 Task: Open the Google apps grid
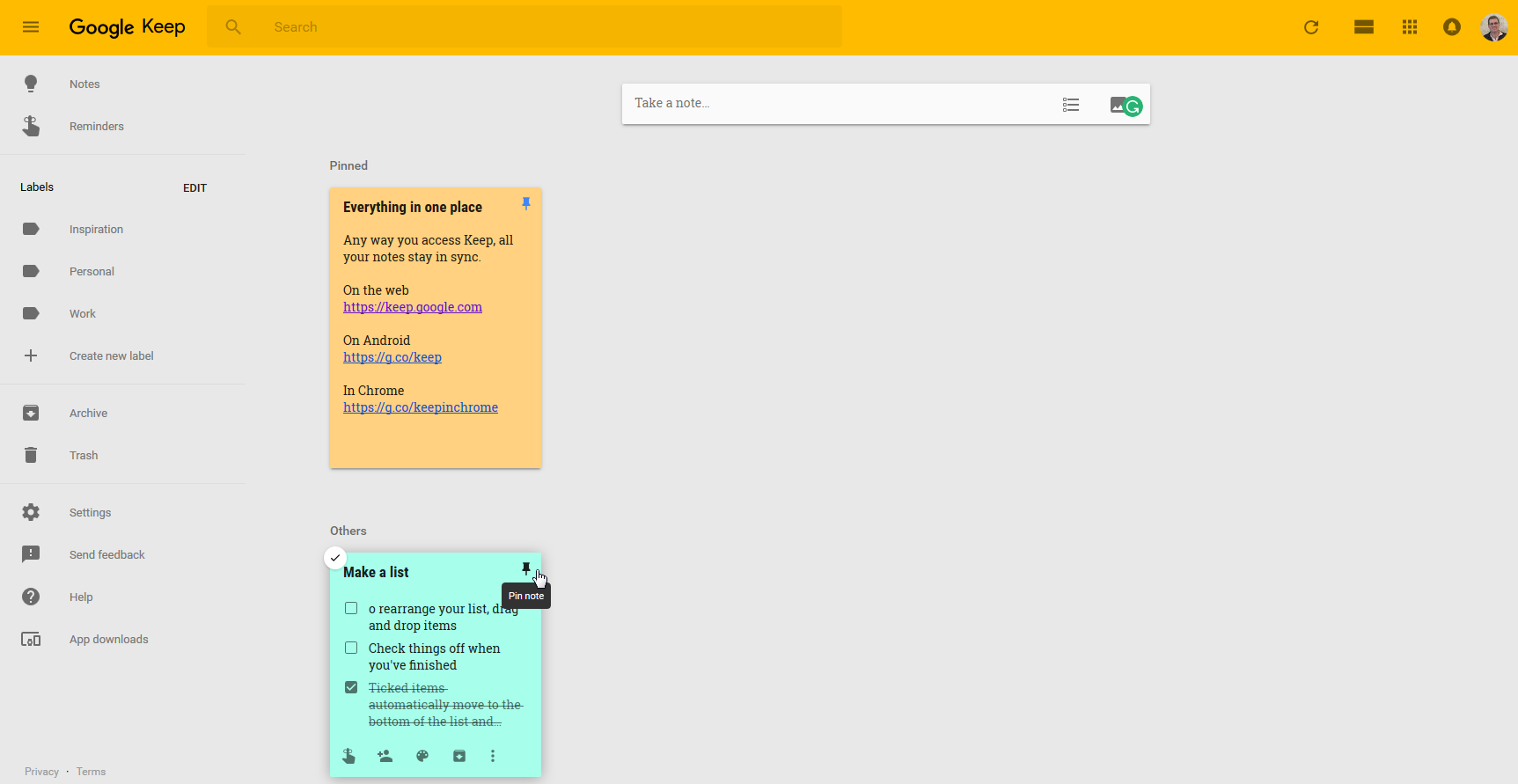pos(1410,27)
